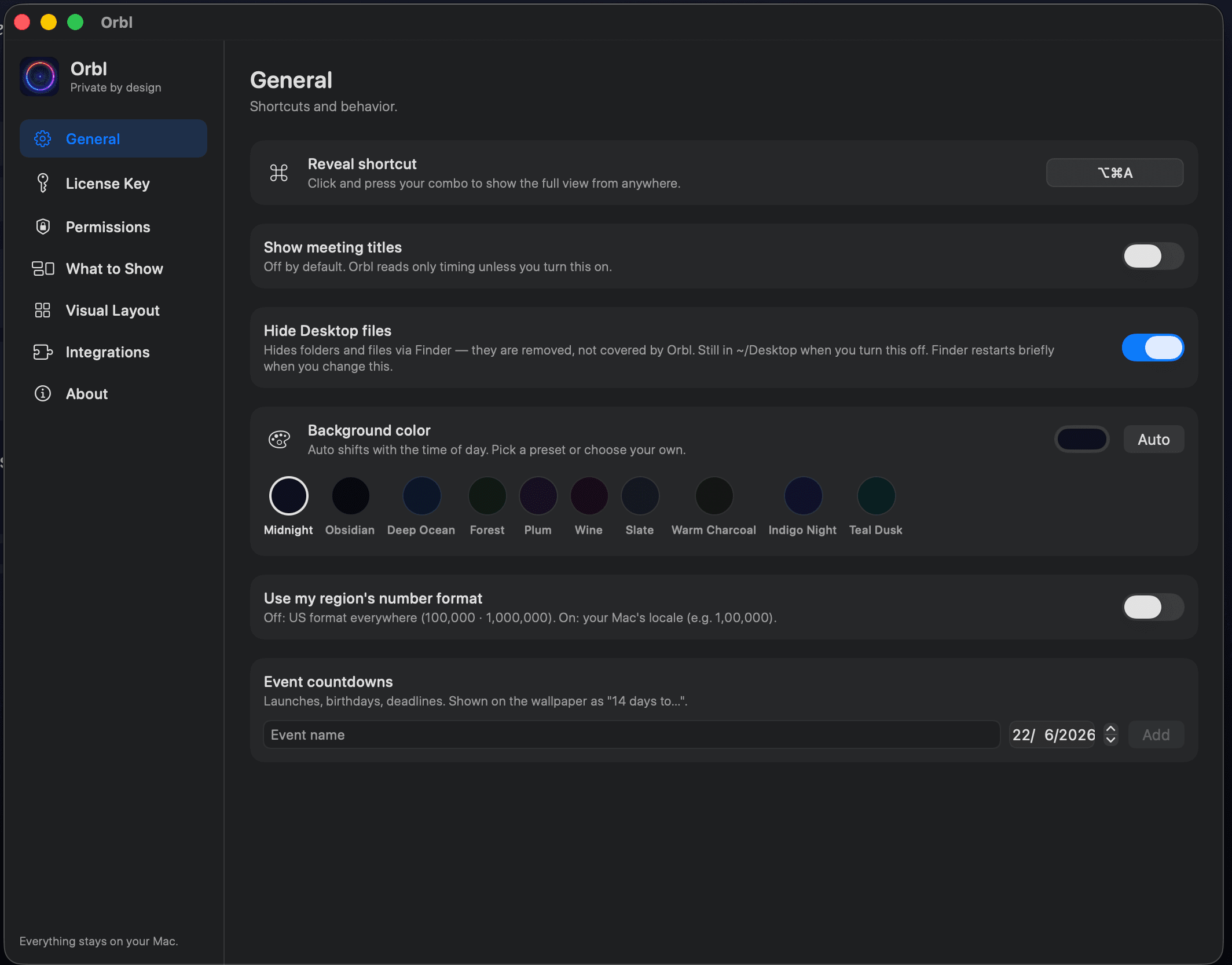1232x965 pixels.
Task: Open the License Key section
Action: (x=113, y=183)
